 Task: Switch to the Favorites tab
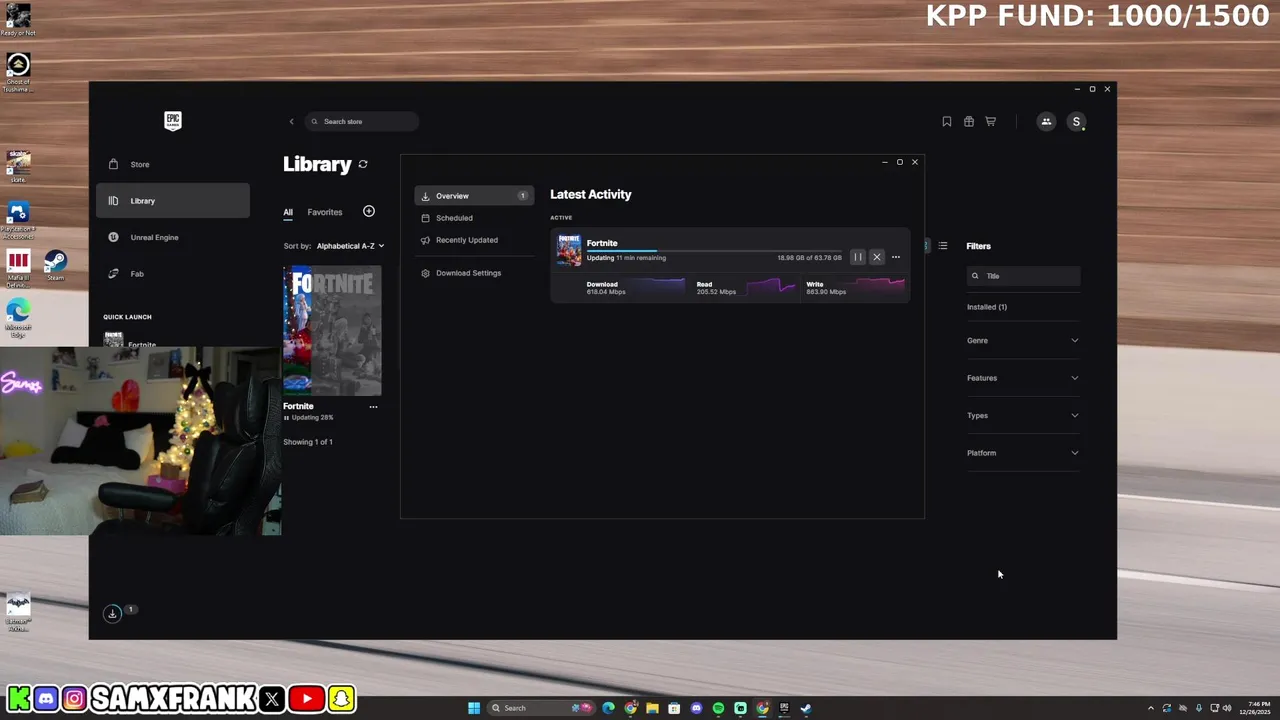[325, 212]
